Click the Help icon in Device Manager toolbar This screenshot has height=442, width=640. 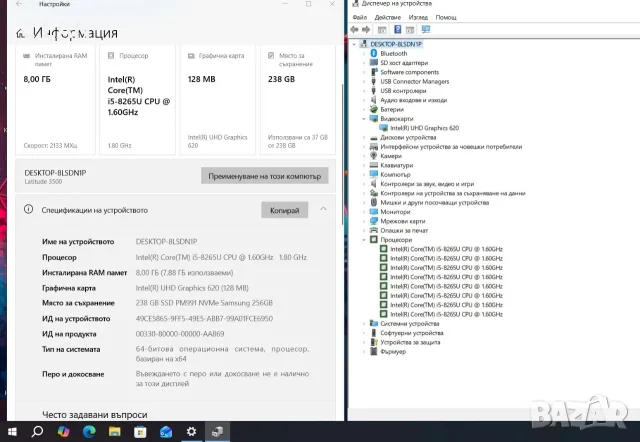point(398,29)
